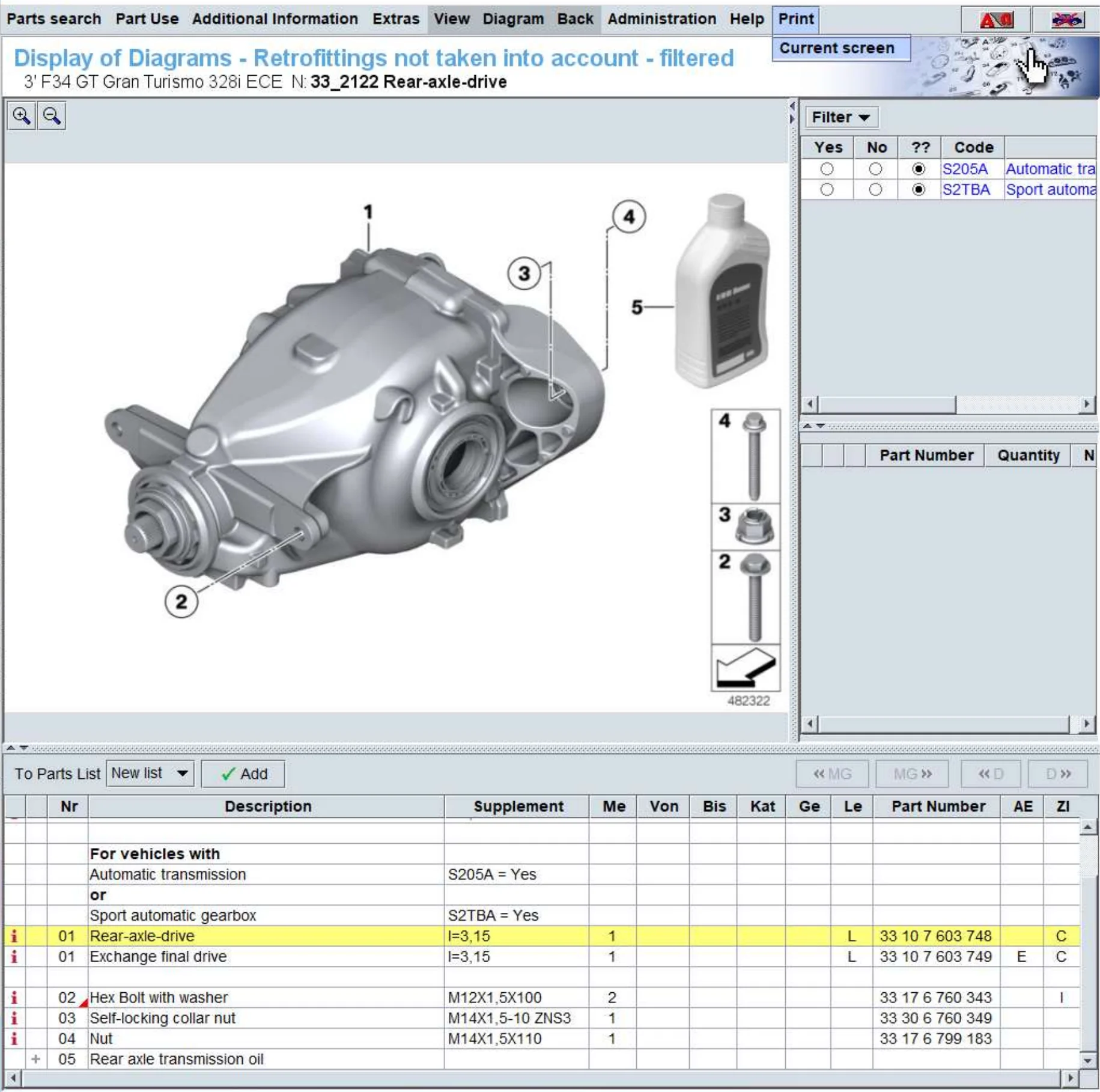The width and height of the screenshot is (1100, 1092).
Task: Click filter pane horizontal scrollbar right arrow
Action: pos(1086,404)
